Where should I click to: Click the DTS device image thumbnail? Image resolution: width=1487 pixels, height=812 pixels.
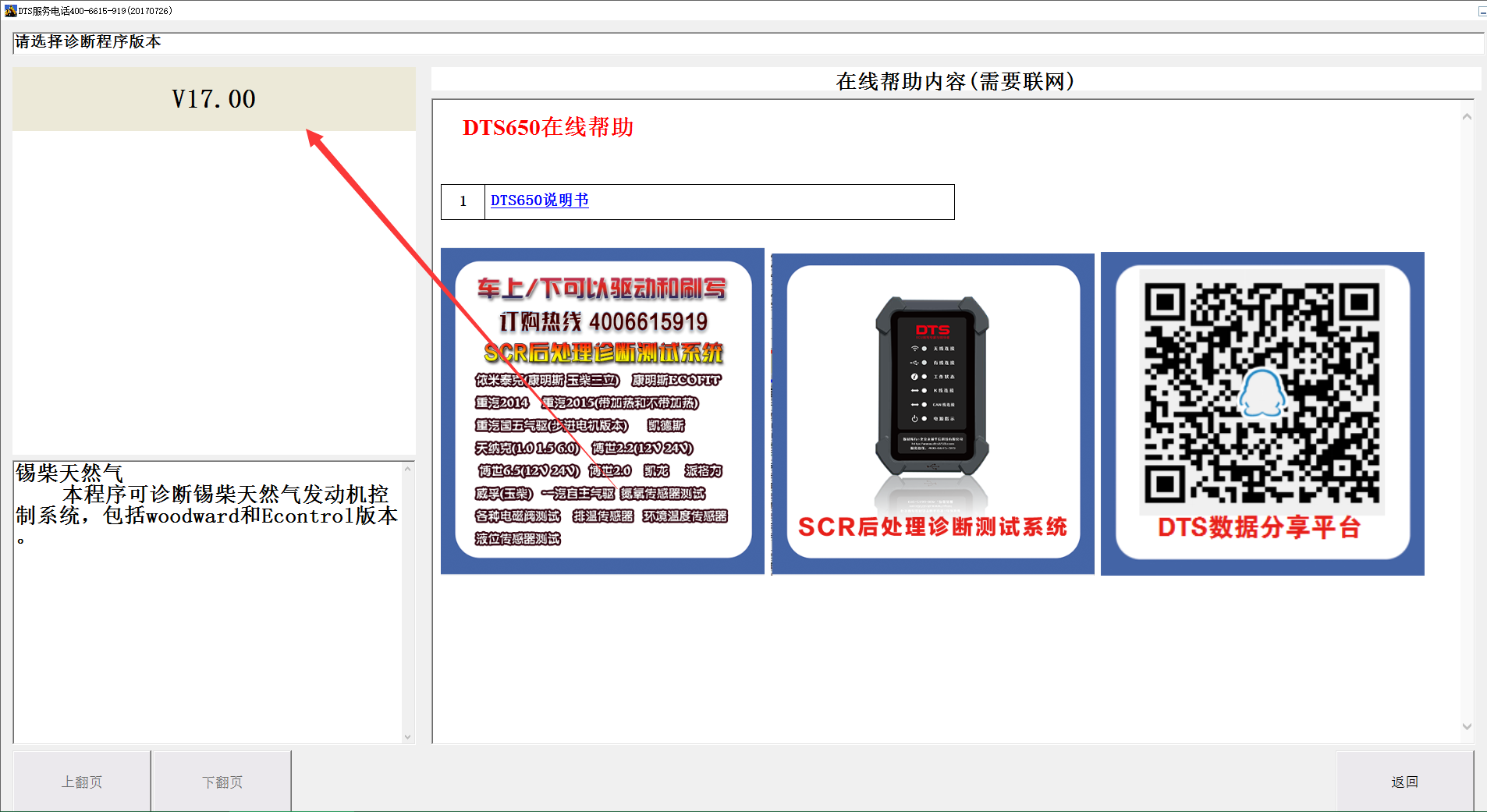pyautogui.click(x=933, y=413)
